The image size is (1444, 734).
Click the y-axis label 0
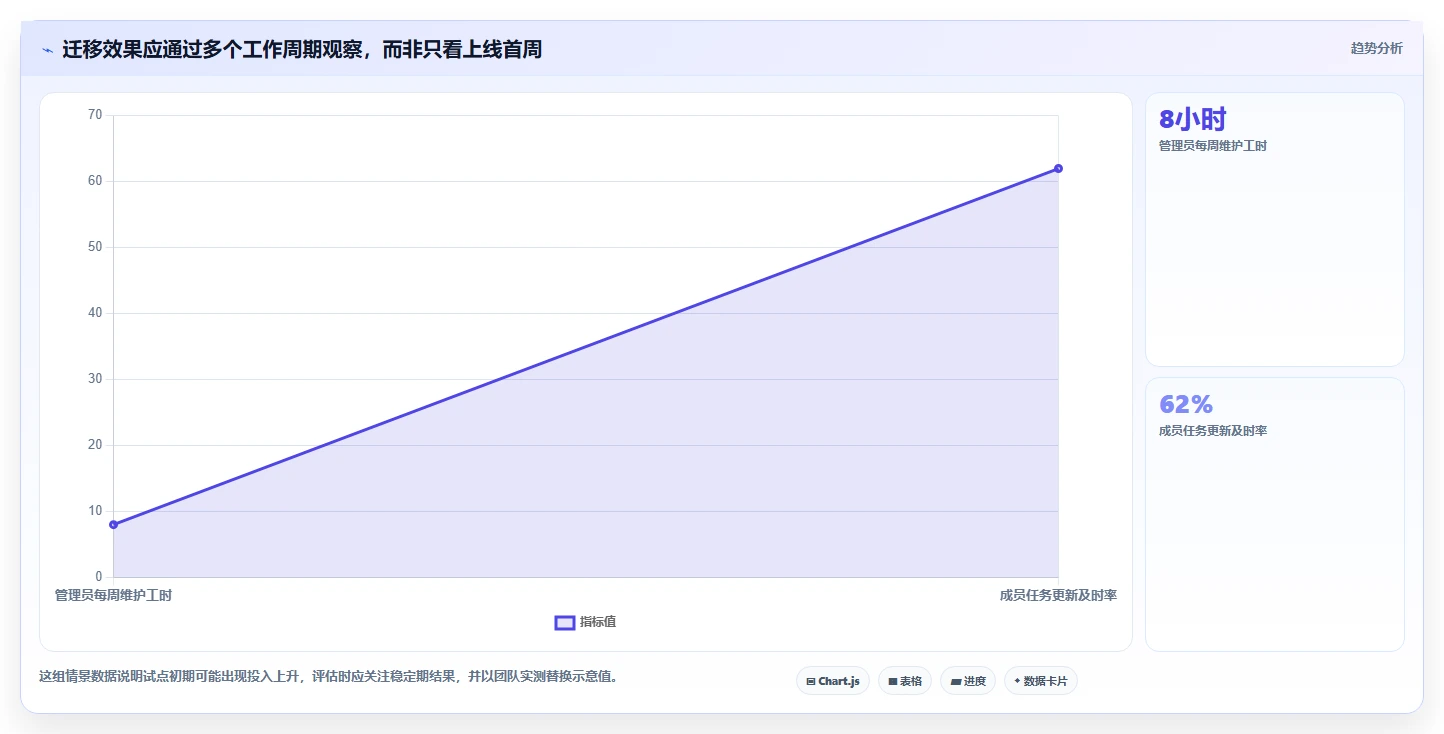pyautogui.click(x=99, y=577)
